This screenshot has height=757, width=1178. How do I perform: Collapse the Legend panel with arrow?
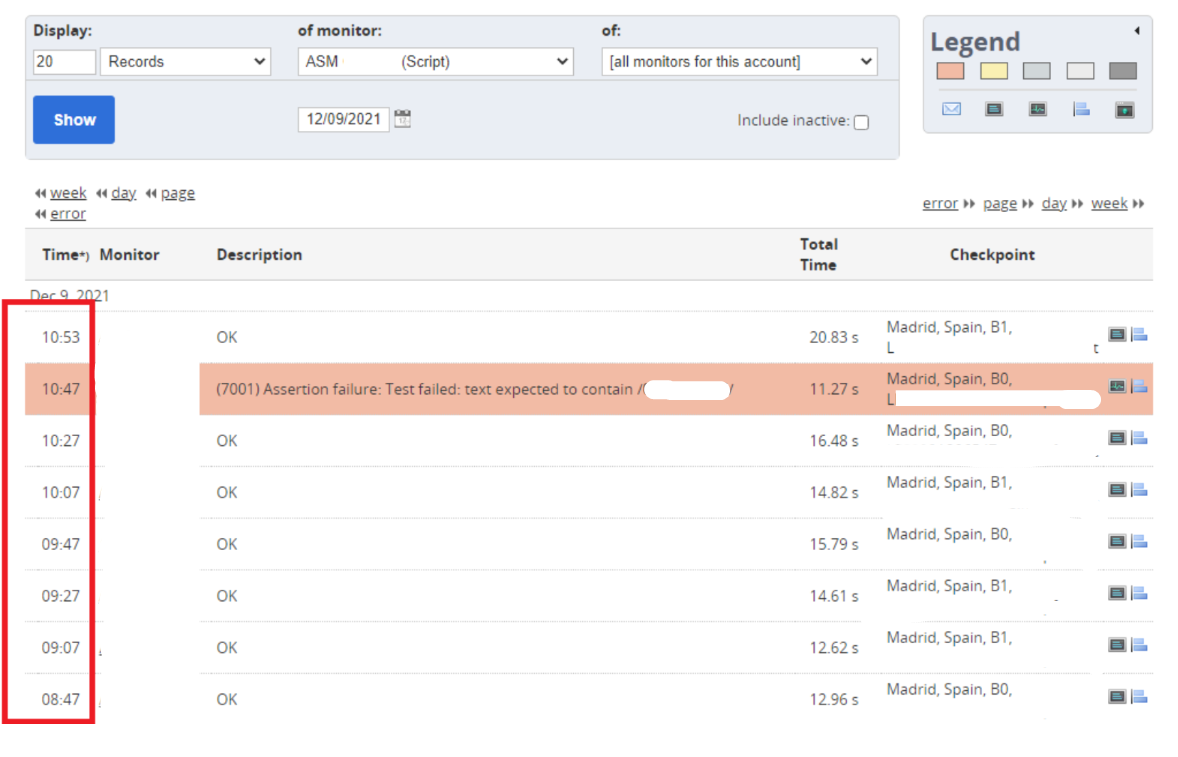pos(1137,31)
